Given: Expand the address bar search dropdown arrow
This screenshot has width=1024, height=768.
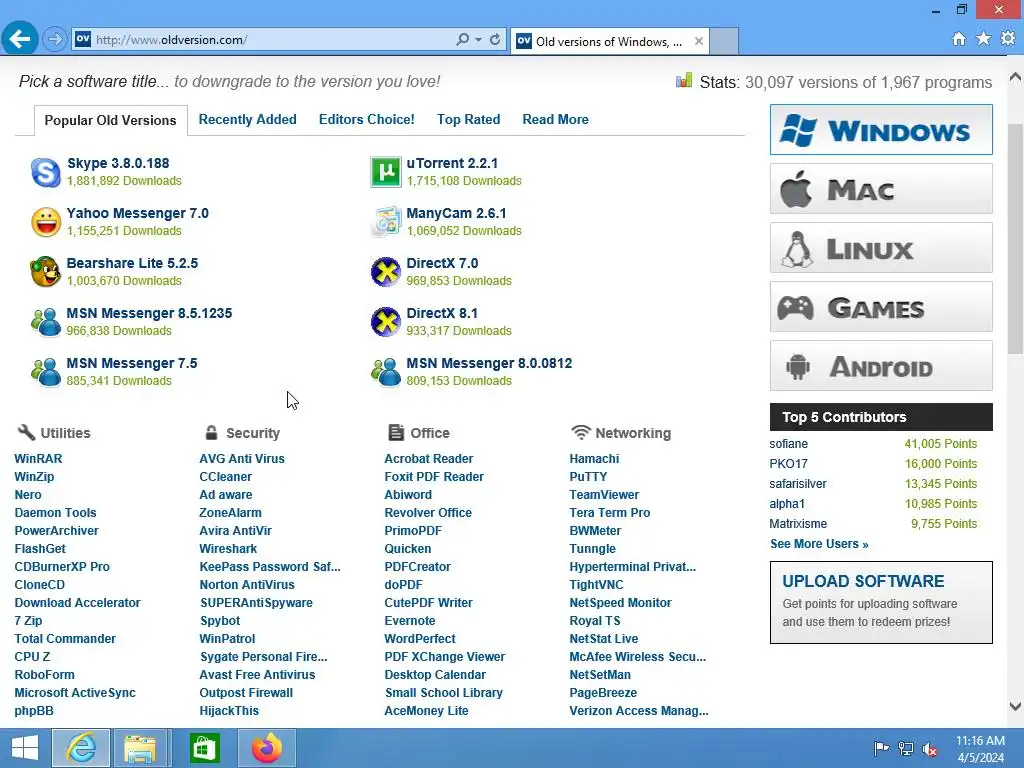Looking at the screenshot, I should [479, 39].
